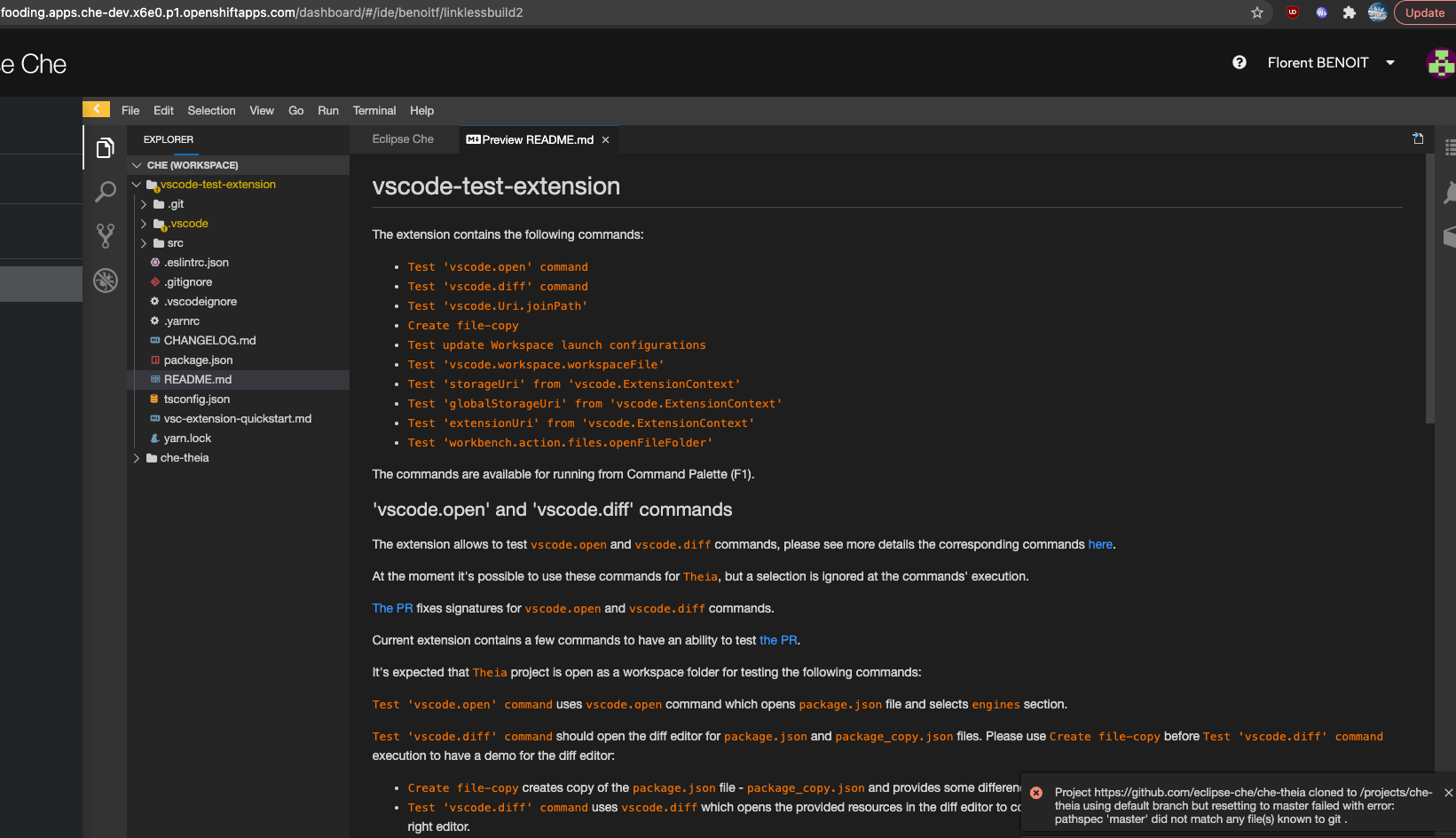Click the user avatar icon
Screen dimensions: 1456x838
pyautogui.click(x=1440, y=63)
